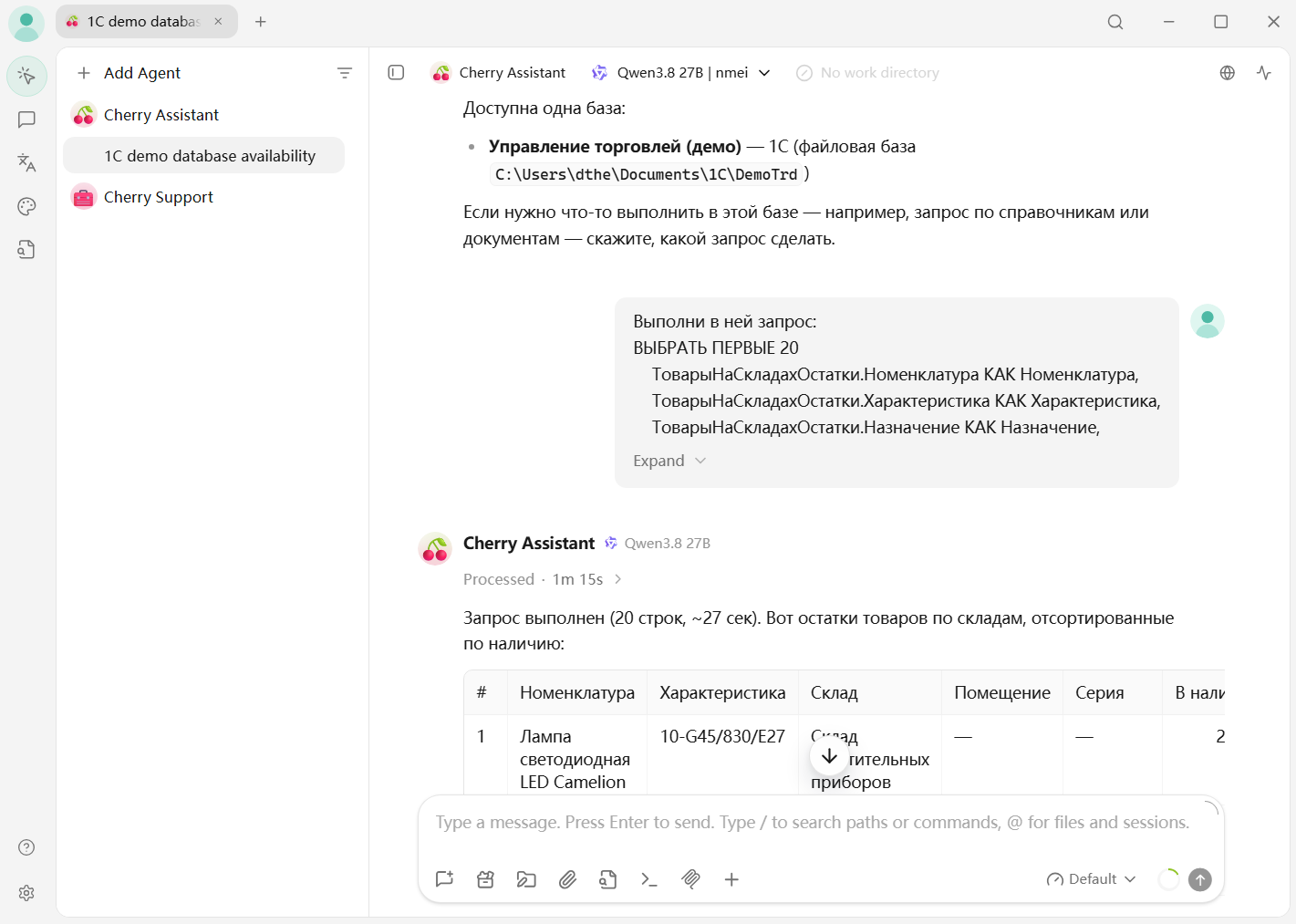This screenshot has height=924, width=1296.
Task: Open the help question mark icon
Action: coord(26,847)
